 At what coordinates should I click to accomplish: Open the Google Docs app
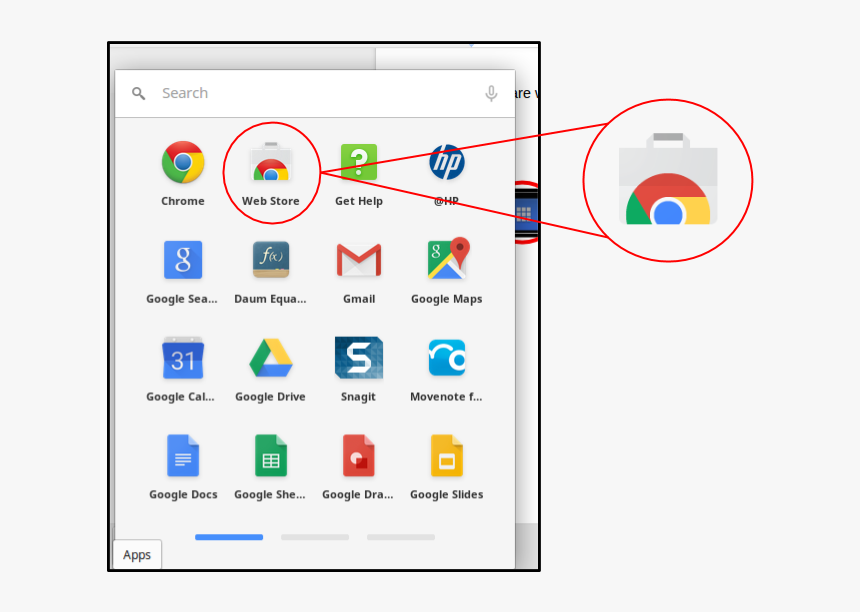tap(183, 455)
